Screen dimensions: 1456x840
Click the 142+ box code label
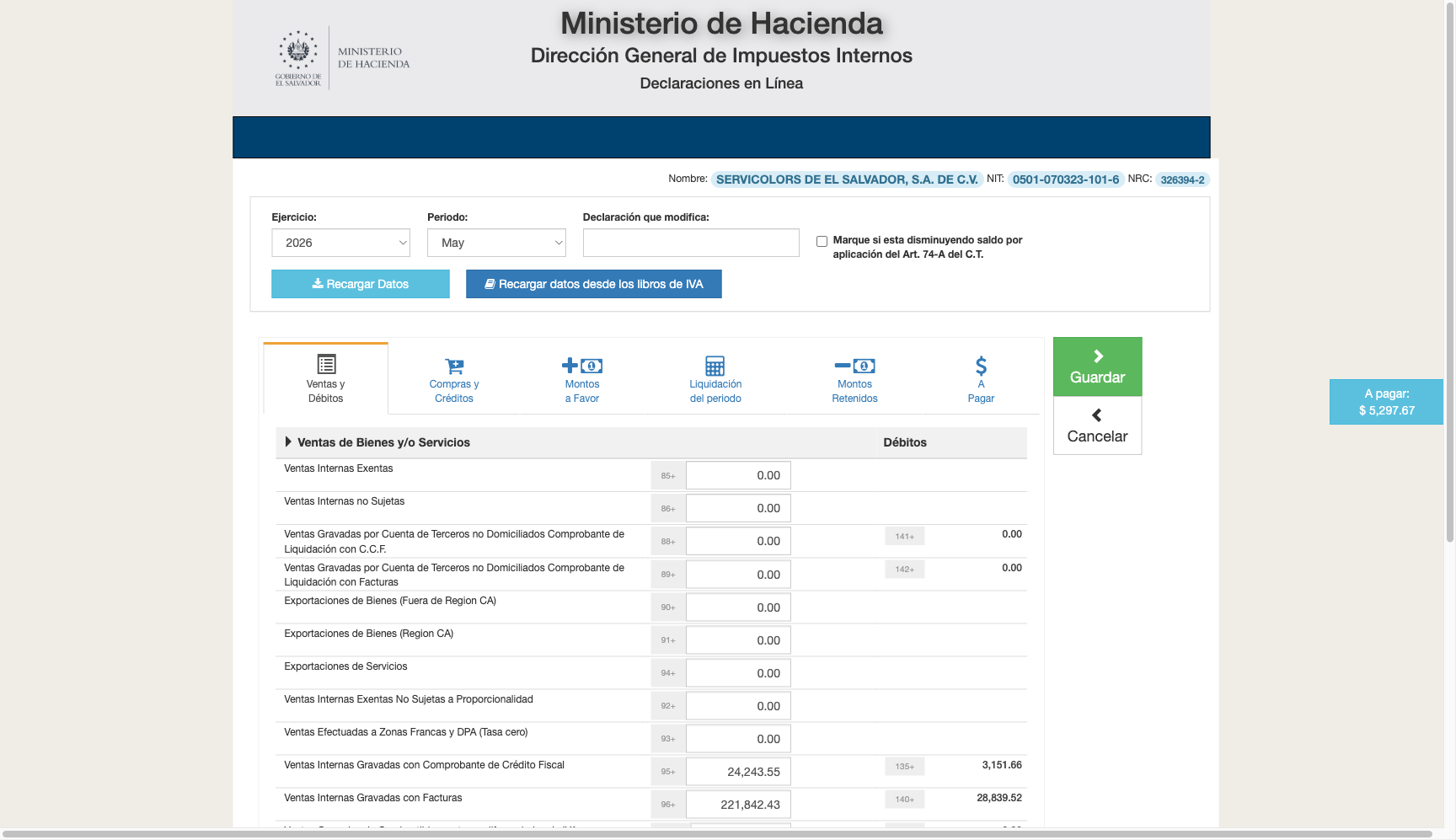(905, 570)
